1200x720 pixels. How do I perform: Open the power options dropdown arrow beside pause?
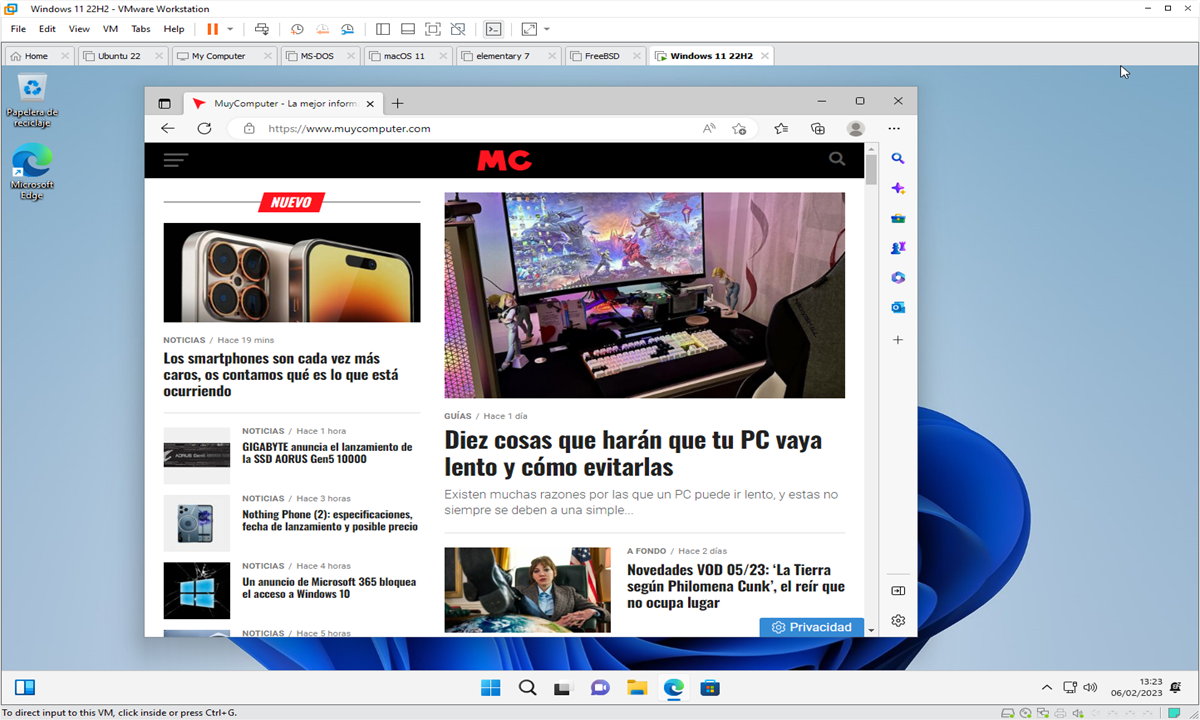click(230, 29)
